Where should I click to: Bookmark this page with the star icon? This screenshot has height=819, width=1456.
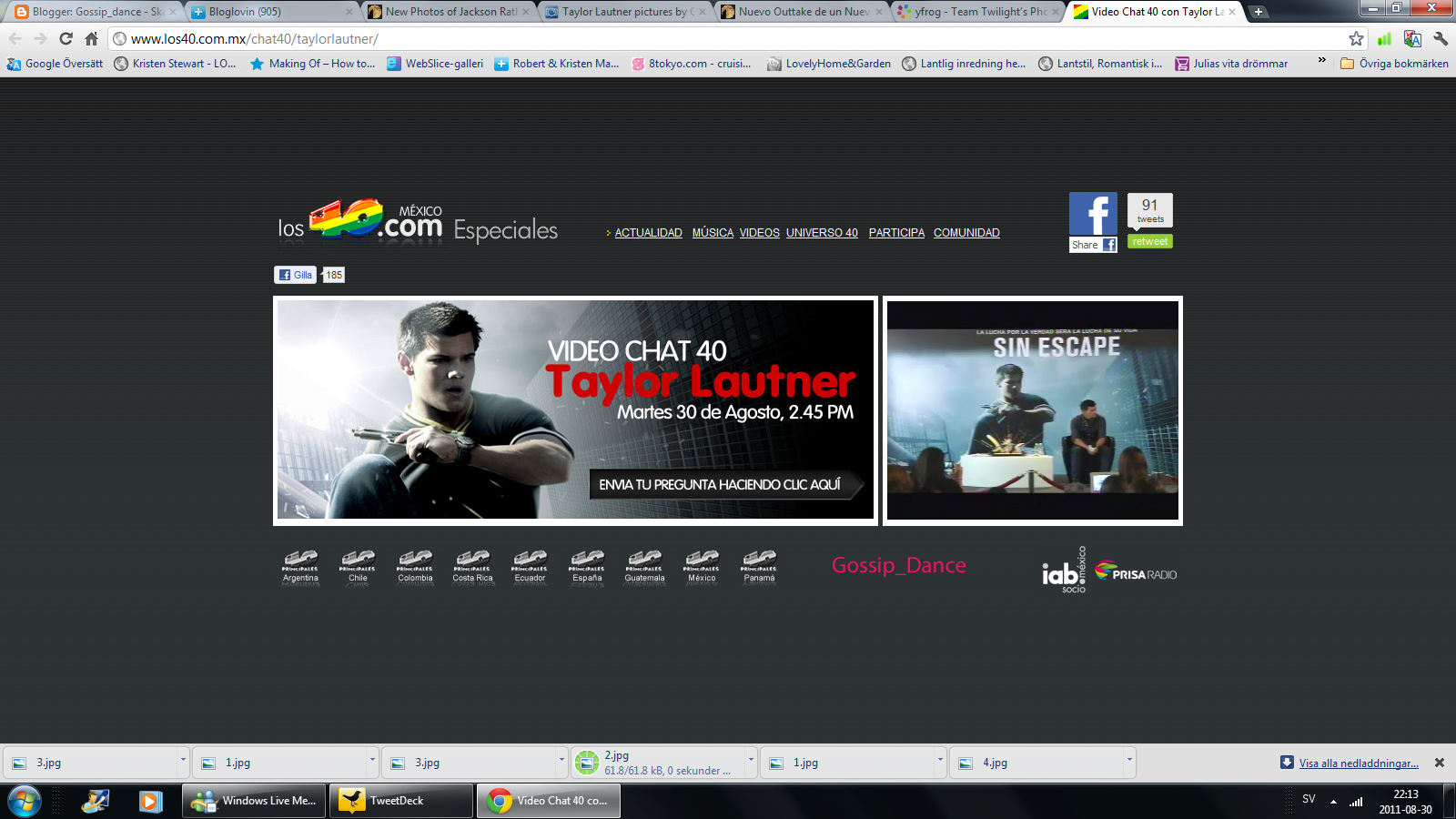pyautogui.click(x=1356, y=38)
